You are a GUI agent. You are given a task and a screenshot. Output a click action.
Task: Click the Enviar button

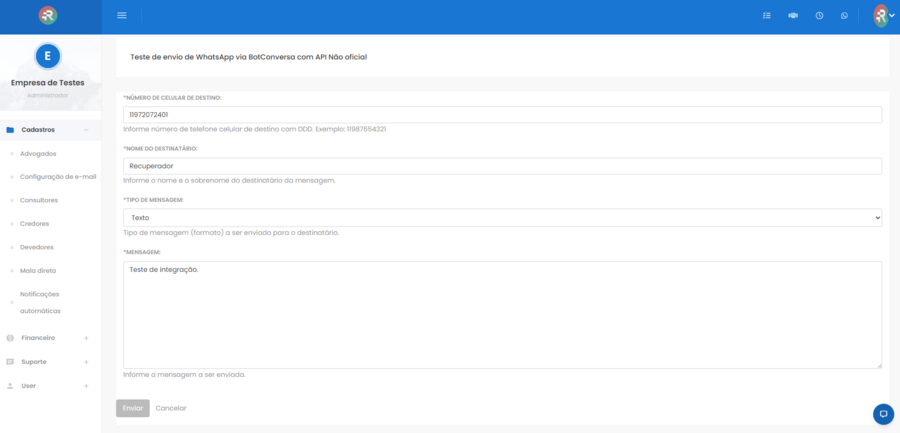tap(133, 408)
